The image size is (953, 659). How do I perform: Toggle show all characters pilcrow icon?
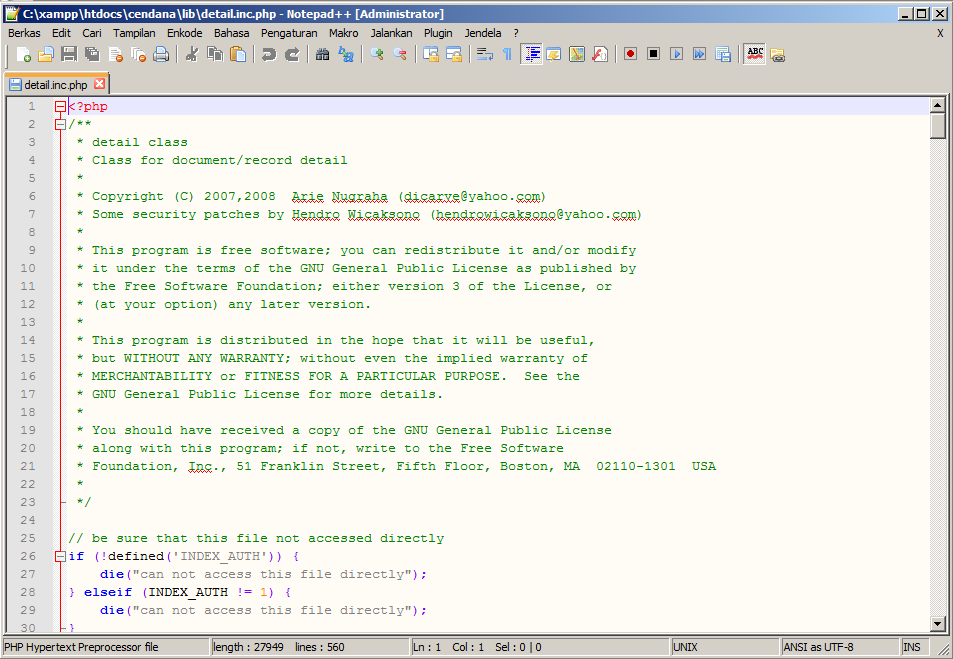click(507, 55)
